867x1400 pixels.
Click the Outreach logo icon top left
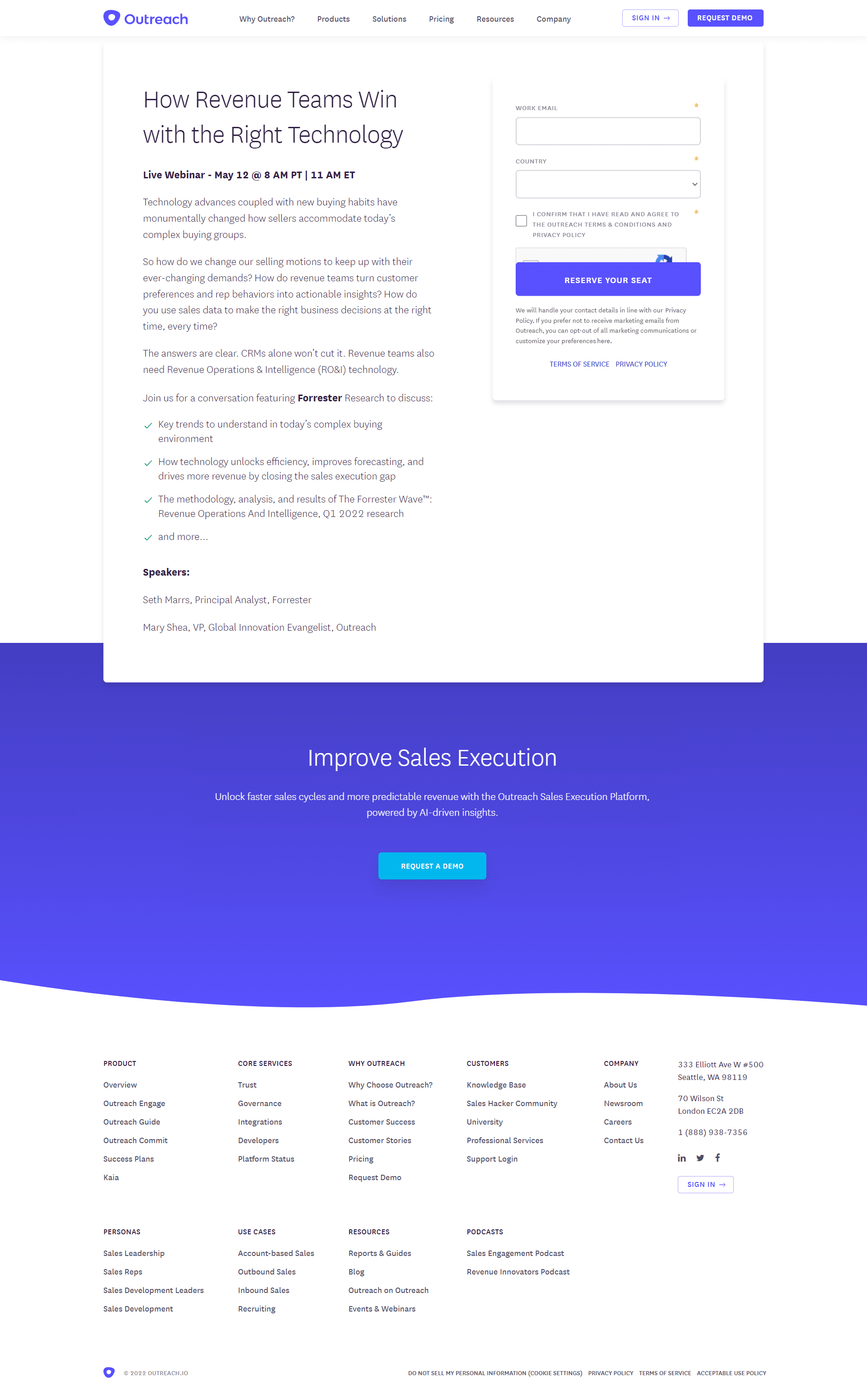pos(111,17)
